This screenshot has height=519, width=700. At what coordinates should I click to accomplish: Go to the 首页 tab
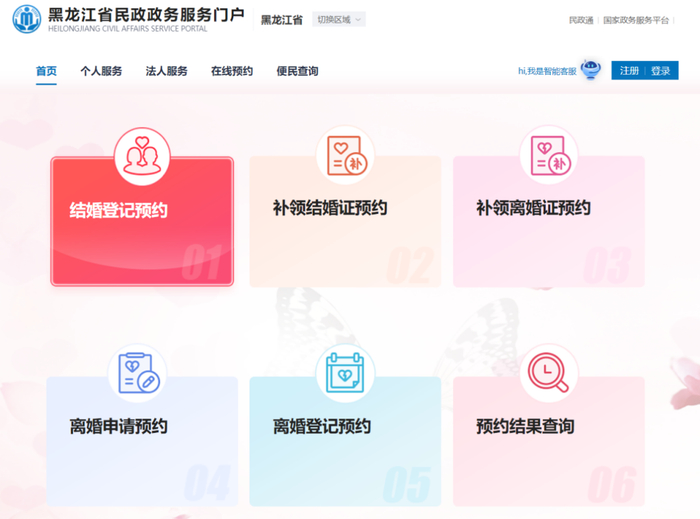(46, 71)
